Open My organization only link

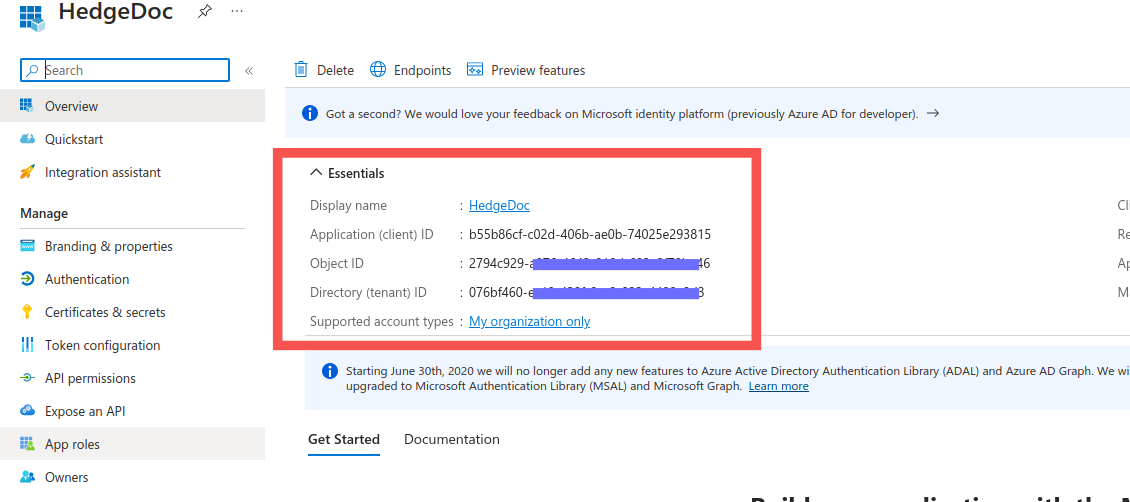(529, 321)
